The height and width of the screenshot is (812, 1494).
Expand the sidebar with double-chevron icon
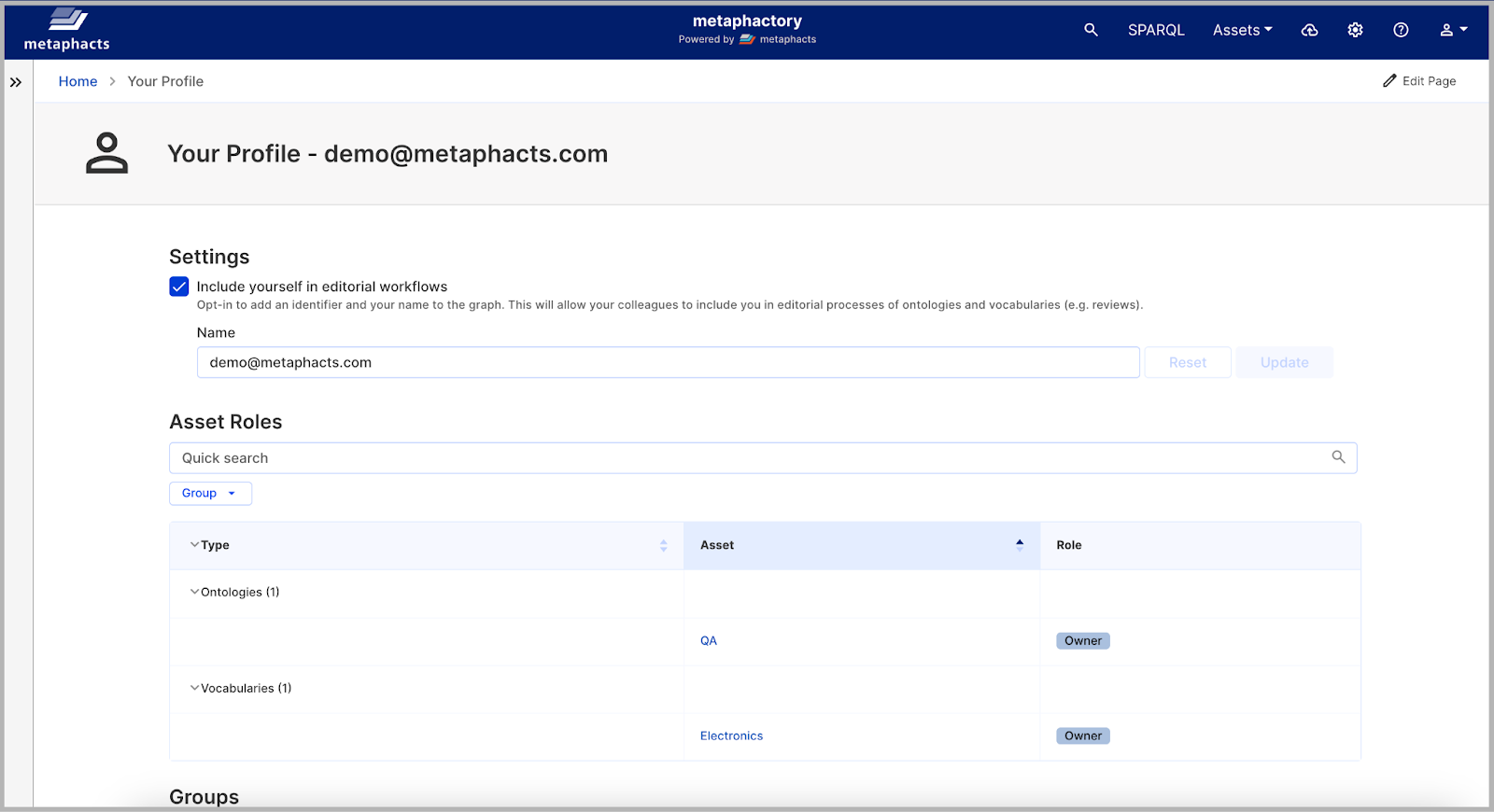16,82
